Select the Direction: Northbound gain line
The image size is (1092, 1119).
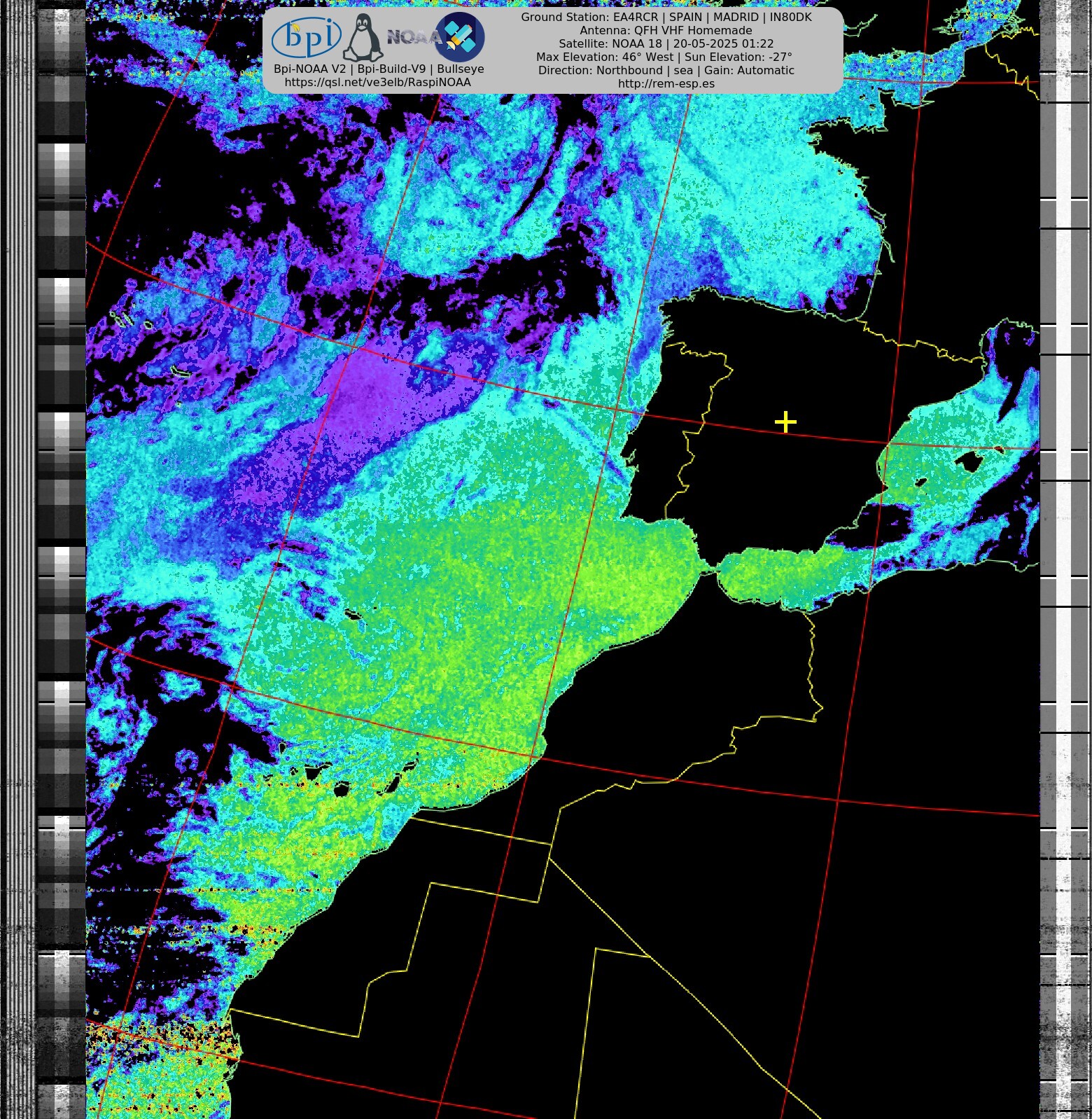[x=666, y=70]
